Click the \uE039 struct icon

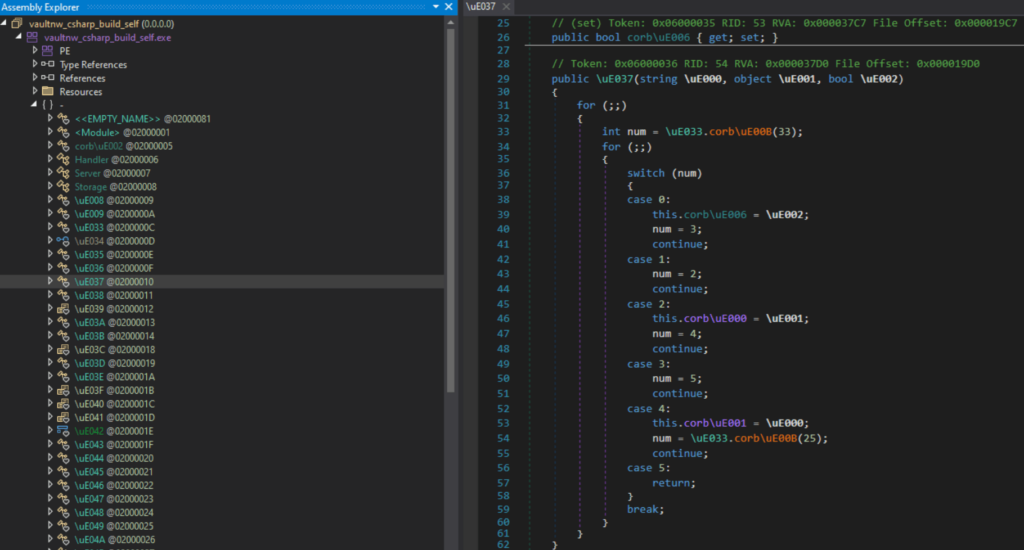63,309
